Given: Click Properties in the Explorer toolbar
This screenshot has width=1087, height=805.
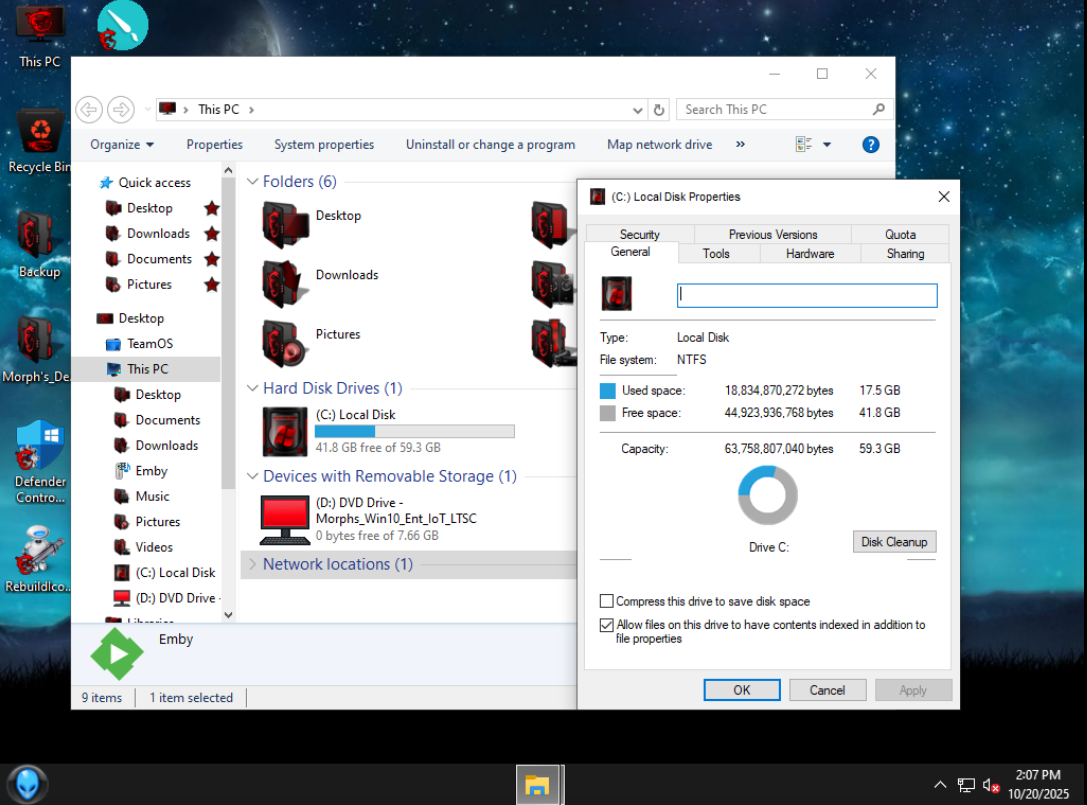Looking at the screenshot, I should click(x=214, y=144).
